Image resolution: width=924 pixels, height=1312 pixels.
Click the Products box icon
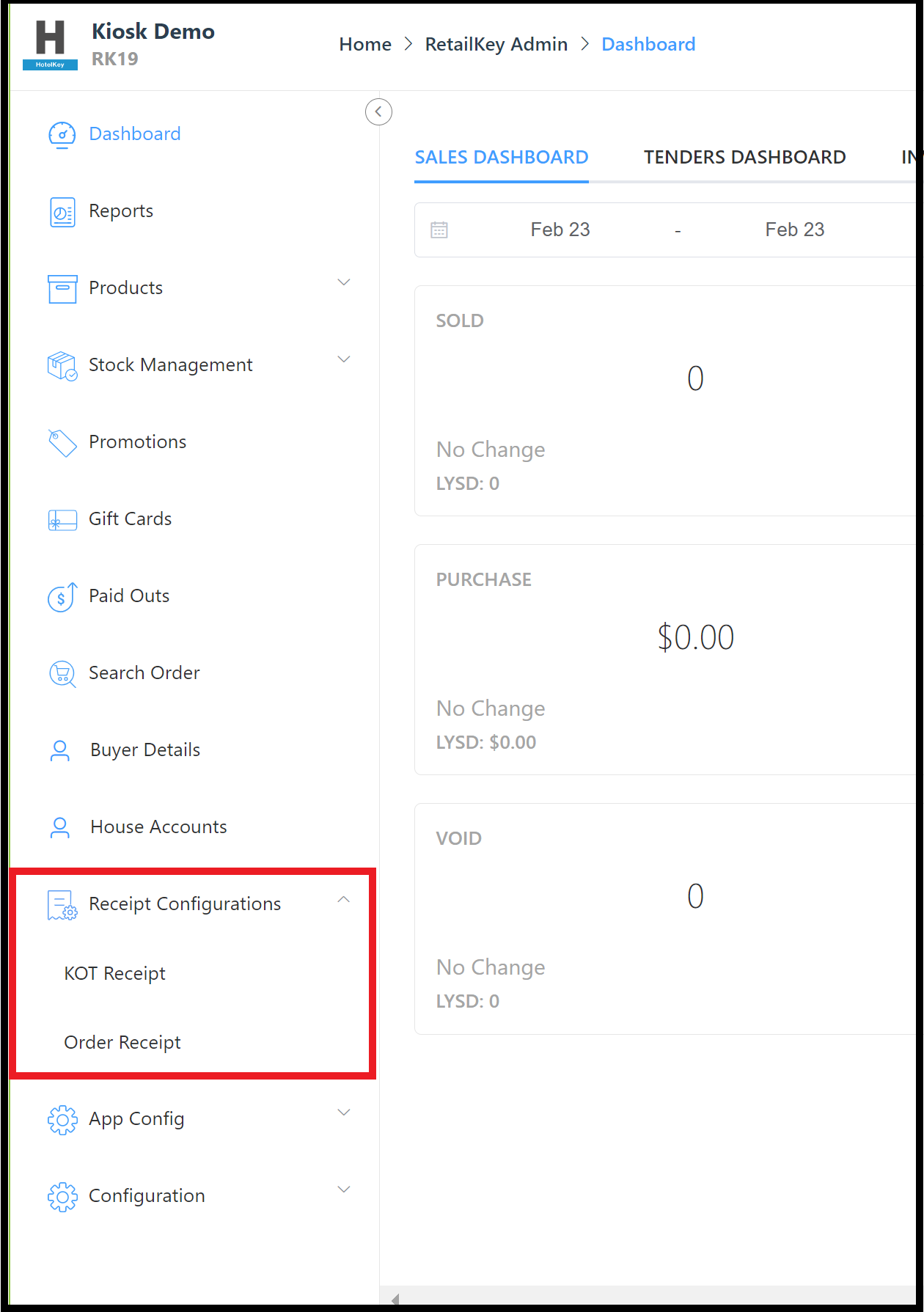pos(62,289)
